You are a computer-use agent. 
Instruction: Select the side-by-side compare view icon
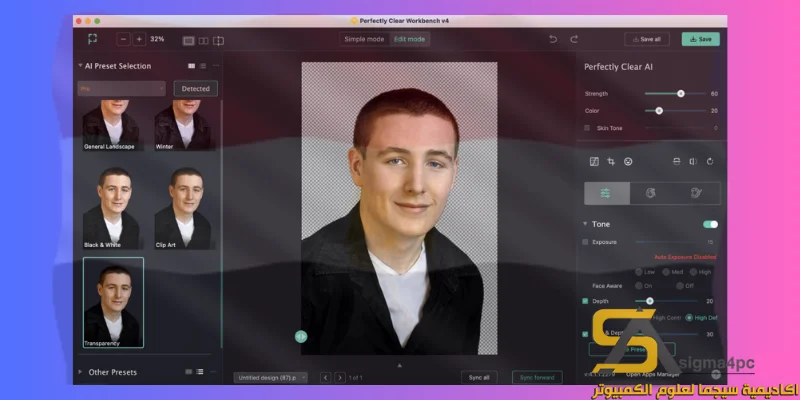[x=204, y=41]
